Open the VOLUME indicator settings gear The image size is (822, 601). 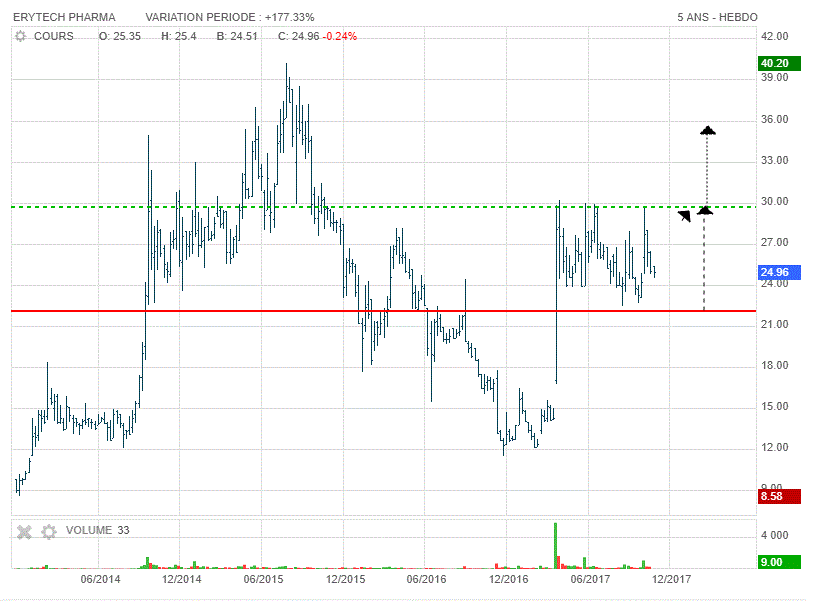point(49,532)
